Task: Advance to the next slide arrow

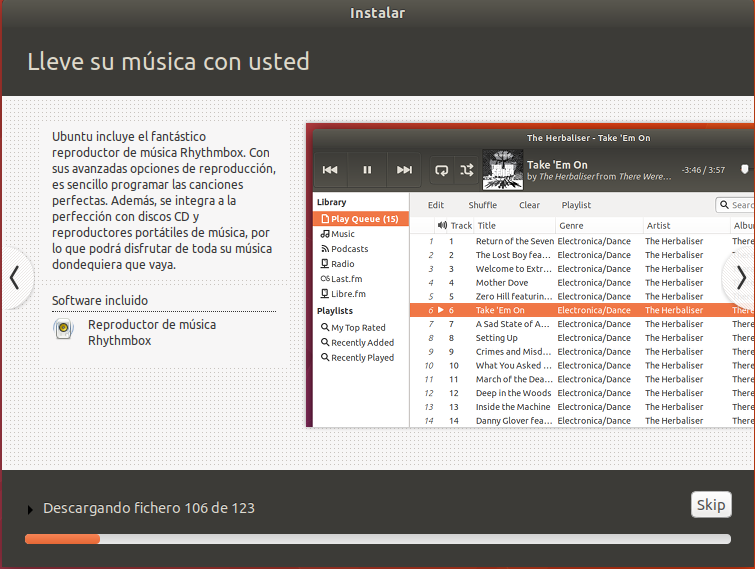Action: pyautogui.click(x=741, y=278)
